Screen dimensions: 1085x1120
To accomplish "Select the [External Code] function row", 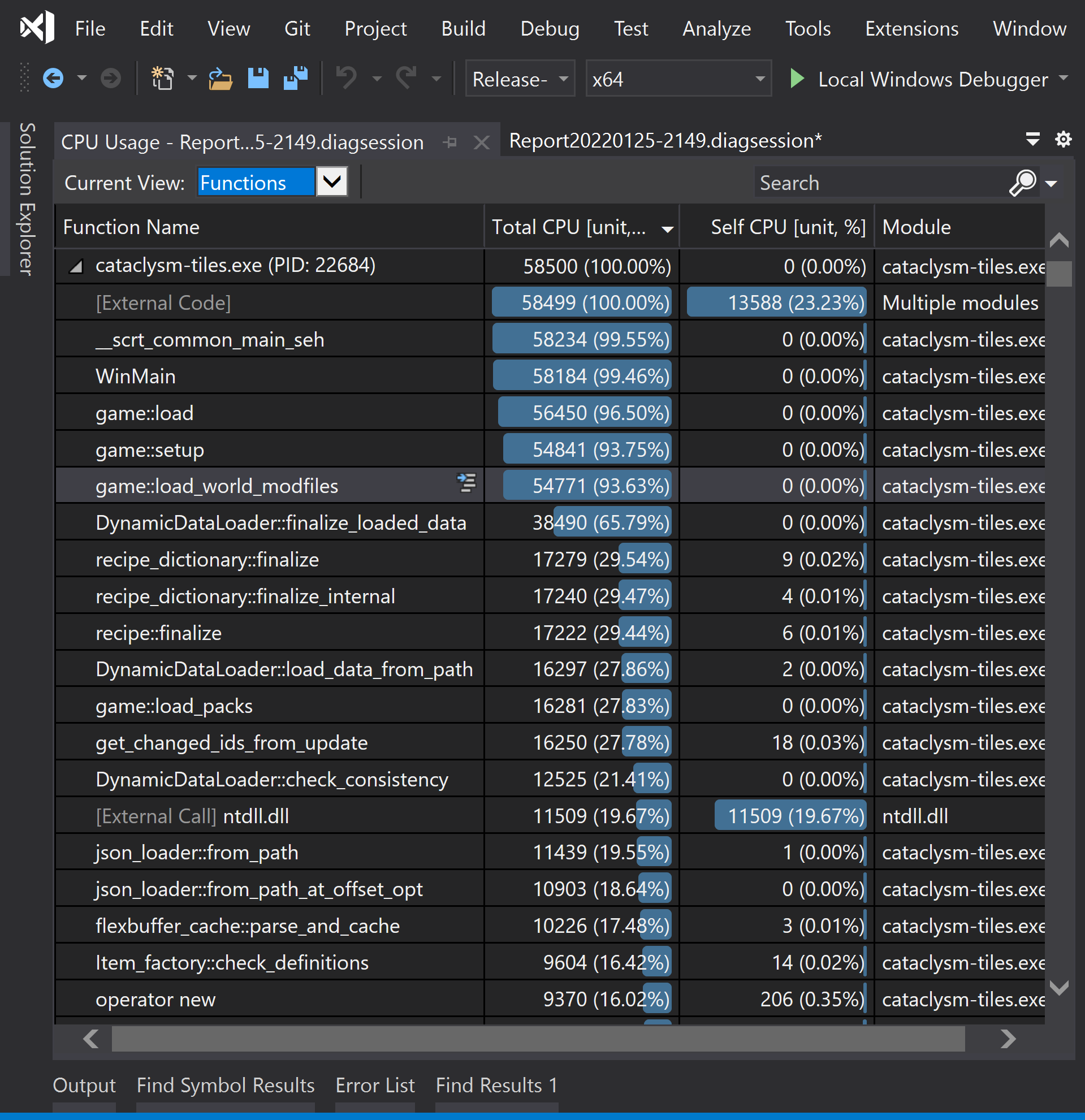I will tap(550, 302).
